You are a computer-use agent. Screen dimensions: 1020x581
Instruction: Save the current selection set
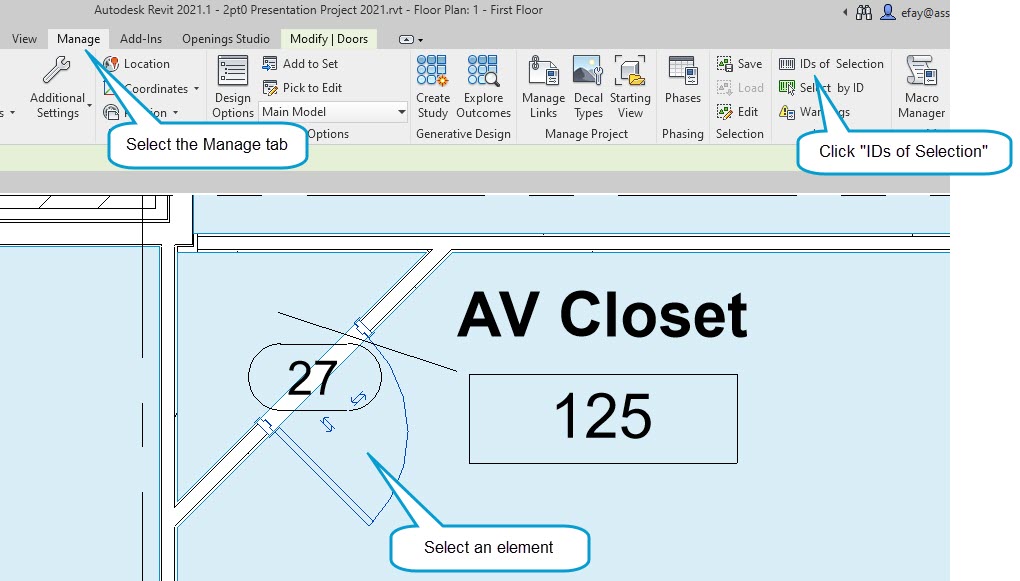(x=740, y=63)
